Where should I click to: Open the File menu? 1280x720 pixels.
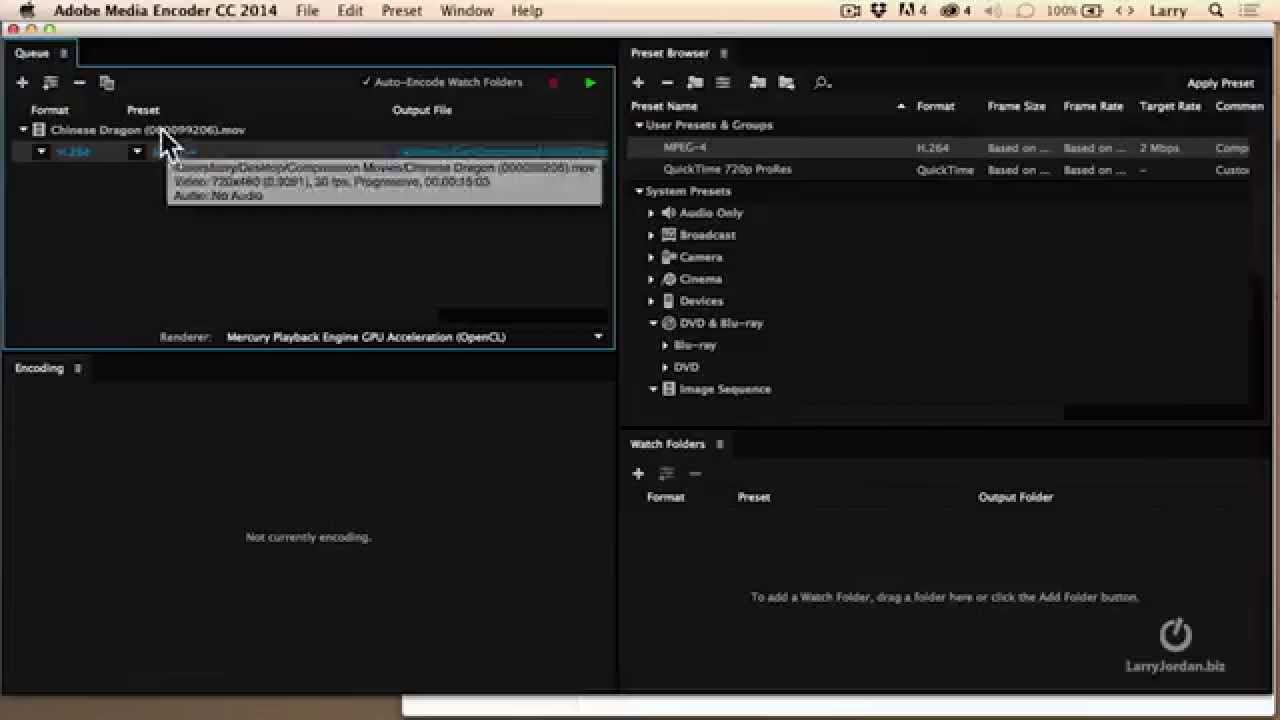pos(307,11)
